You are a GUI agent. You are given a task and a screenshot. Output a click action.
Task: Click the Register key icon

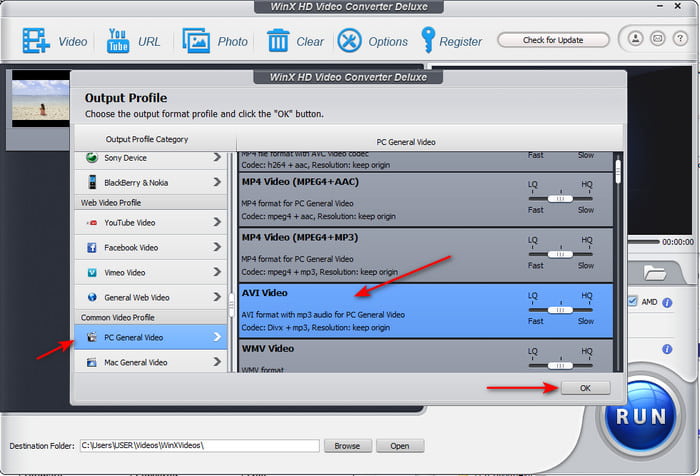click(x=428, y=40)
